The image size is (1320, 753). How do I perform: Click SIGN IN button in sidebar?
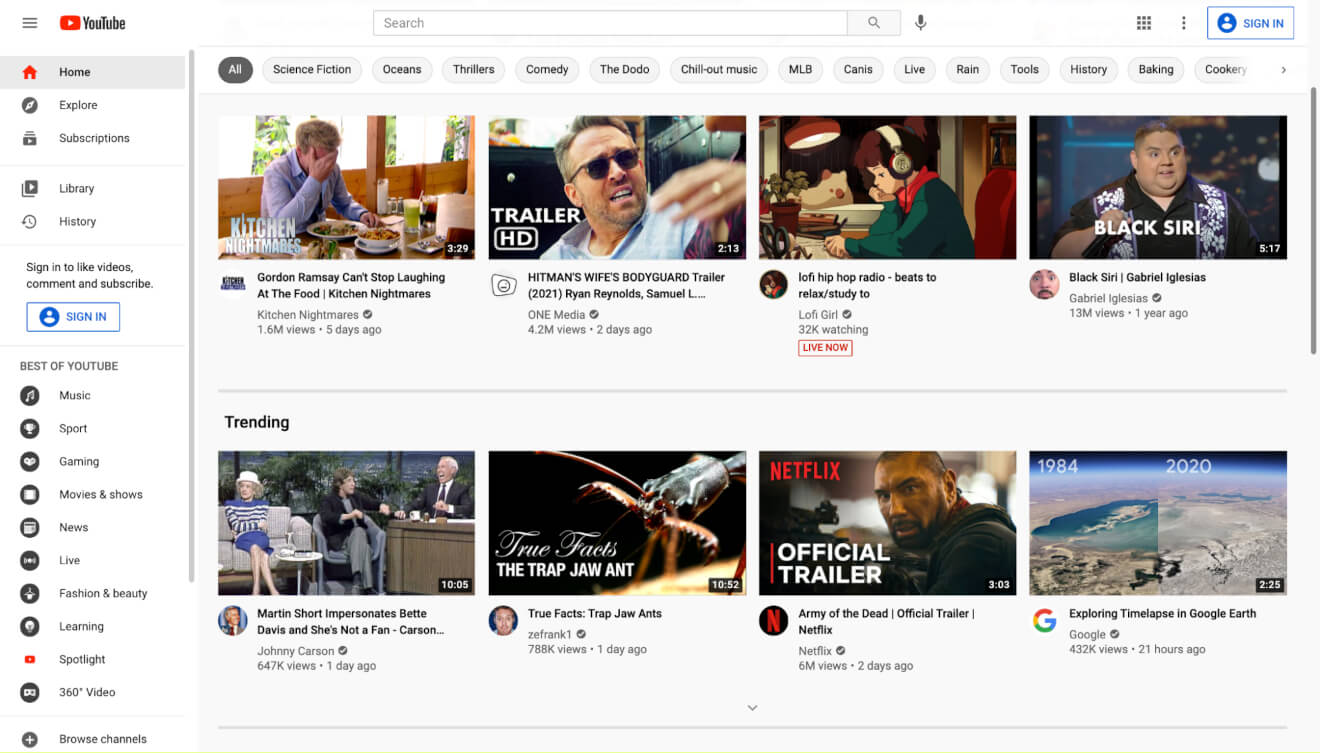(x=73, y=317)
